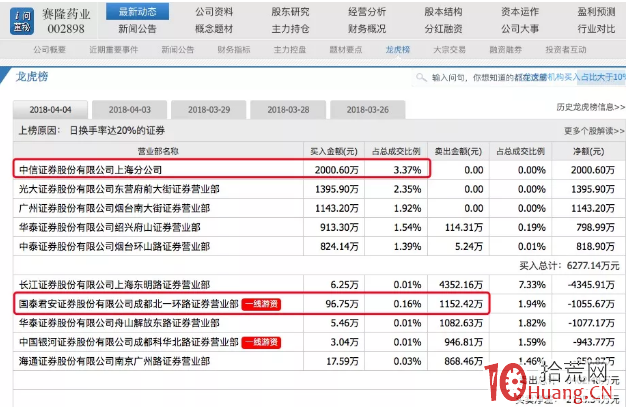
Task: Open 更多个股解读>> link
Action: pos(594,131)
